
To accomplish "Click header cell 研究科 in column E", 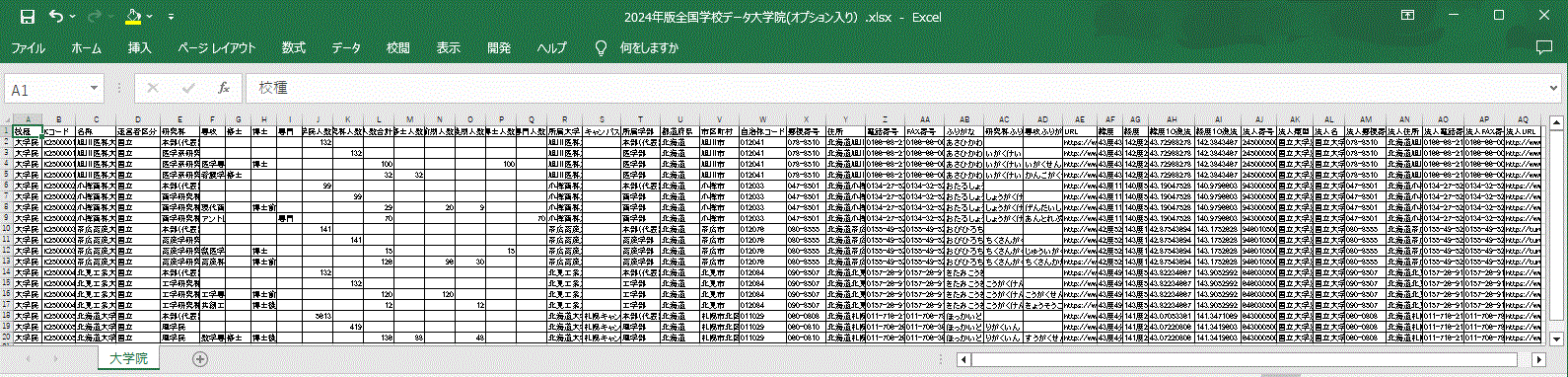I will coord(179,130).
